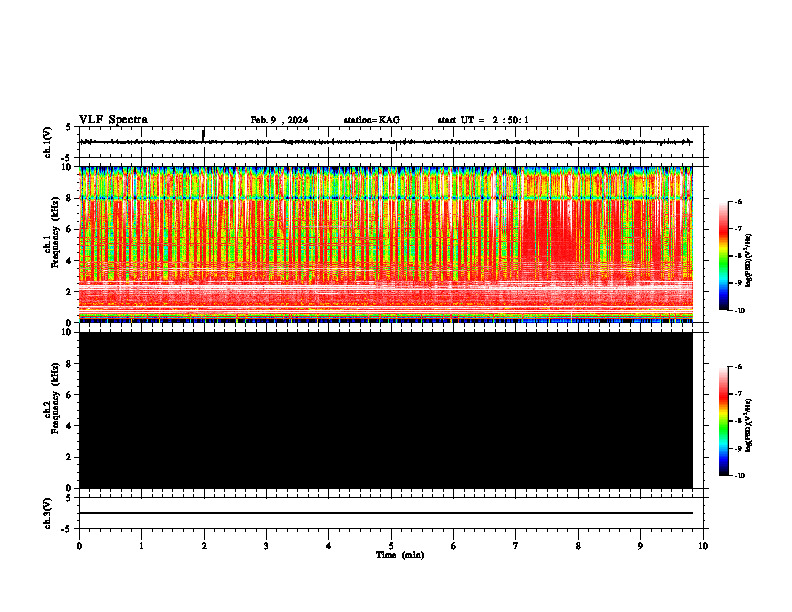Click the date text "Feb. 9, 2024"

(279, 120)
